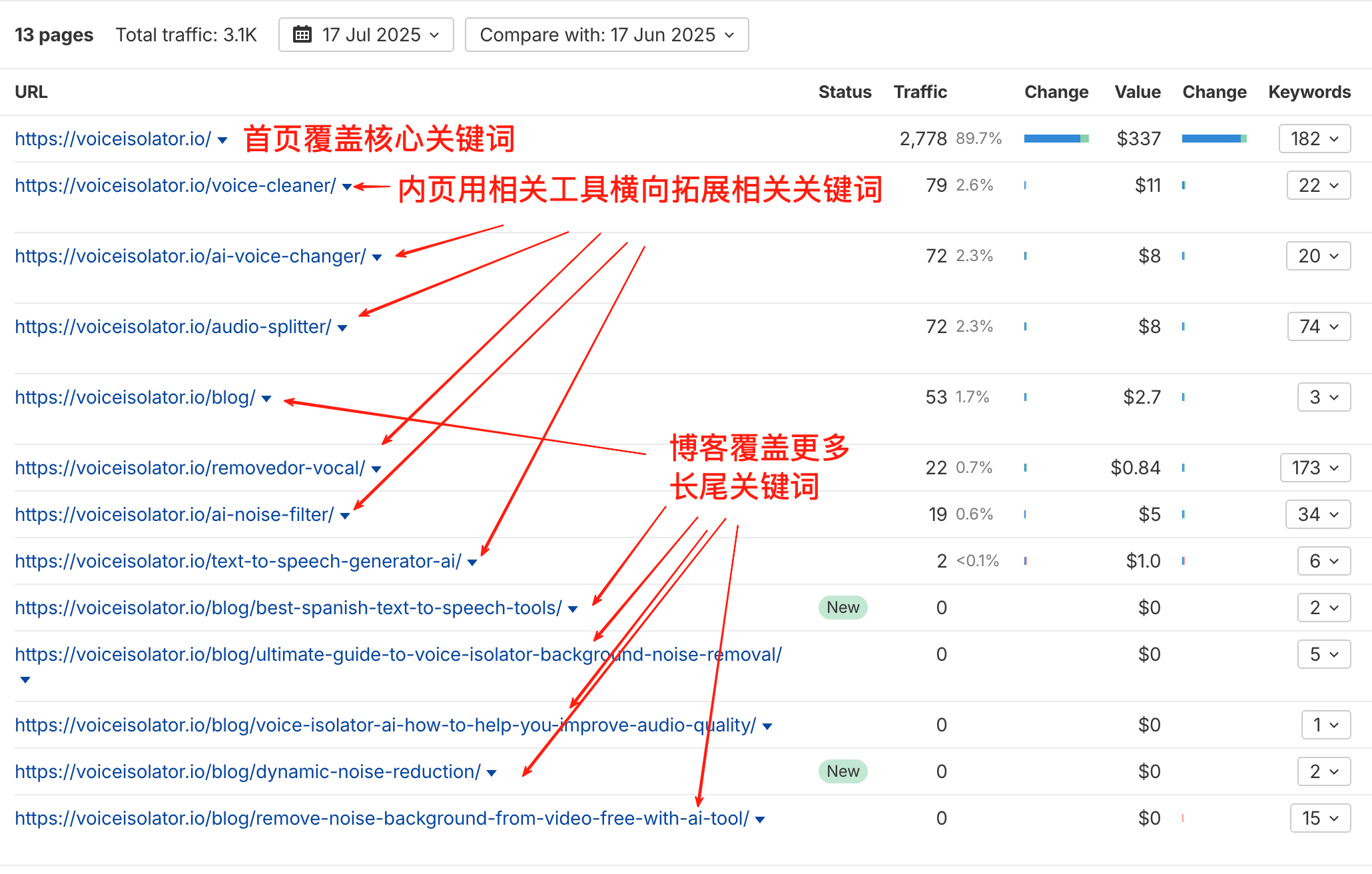Click the New status badge for best-spanish-text-to-speech-tools
1372x874 pixels.
(843, 608)
